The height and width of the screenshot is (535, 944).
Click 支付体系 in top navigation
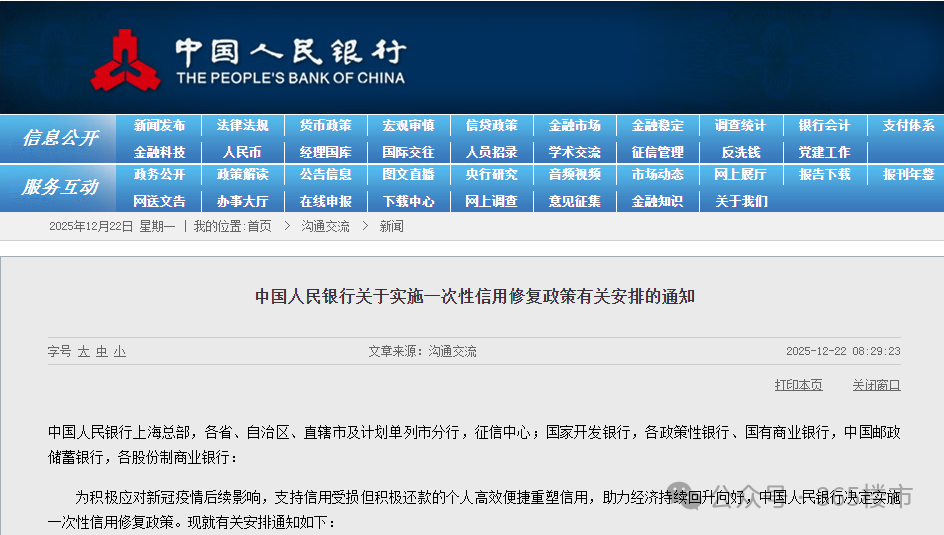(x=908, y=126)
